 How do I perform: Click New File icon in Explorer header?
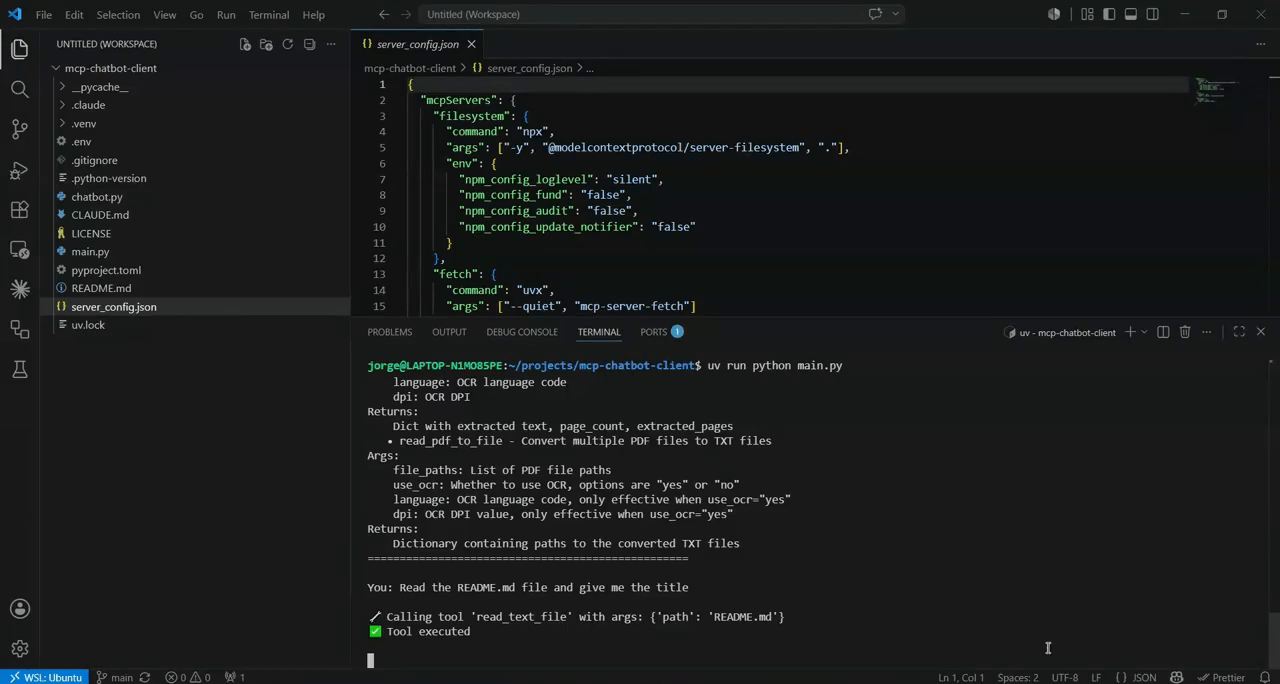click(x=245, y=44)
